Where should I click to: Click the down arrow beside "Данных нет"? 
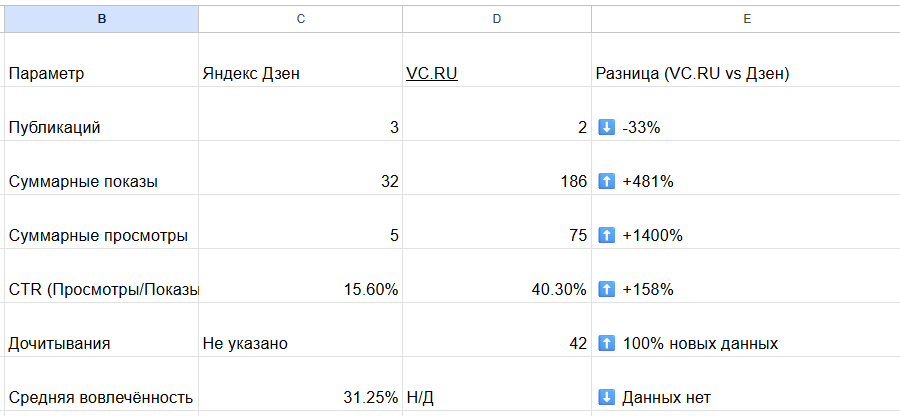pyautogui.click(x=605, y=397)
